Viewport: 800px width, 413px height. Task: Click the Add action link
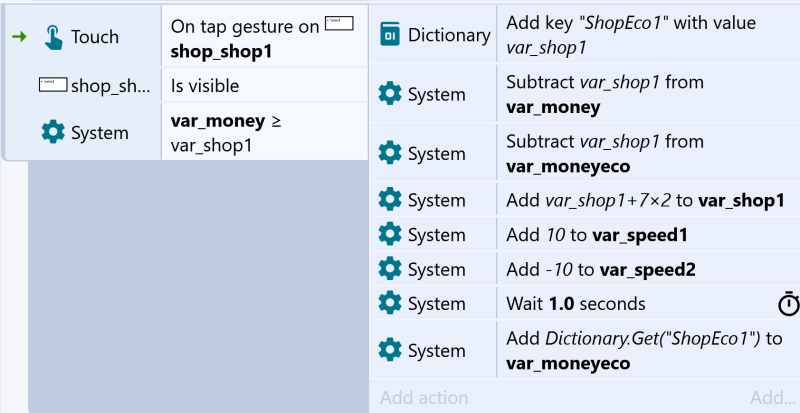click(424, 398)
